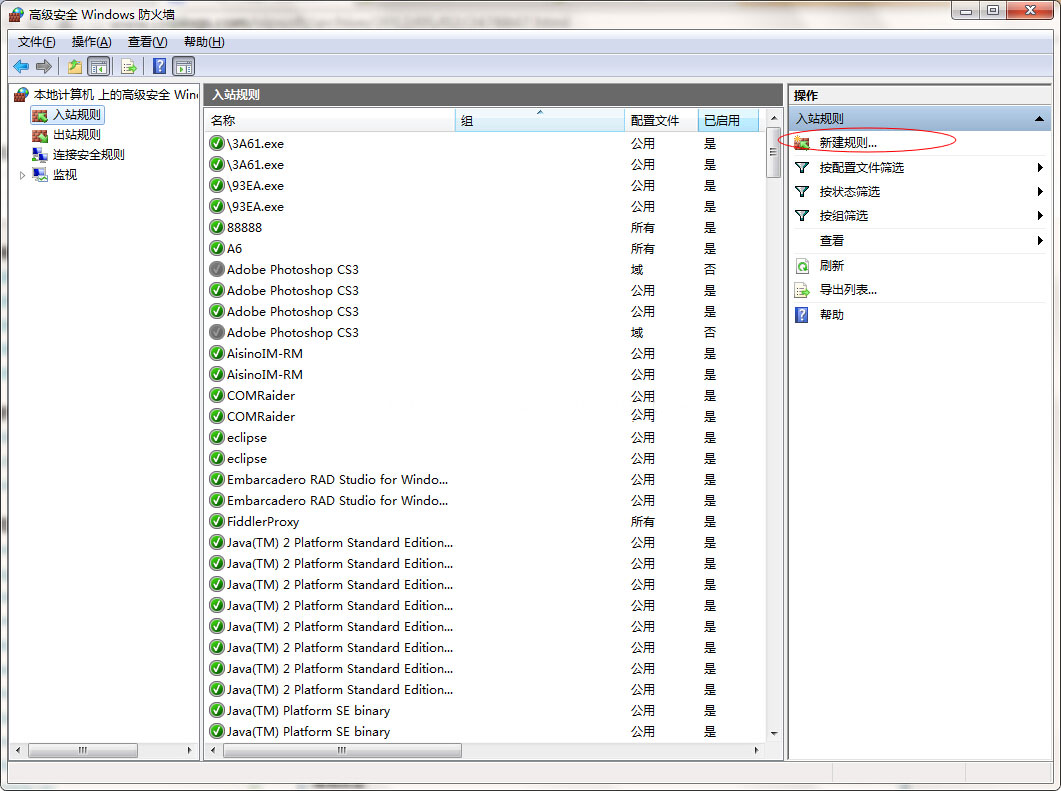Select 连接安全规则 in the left tree

pos(88,155)
